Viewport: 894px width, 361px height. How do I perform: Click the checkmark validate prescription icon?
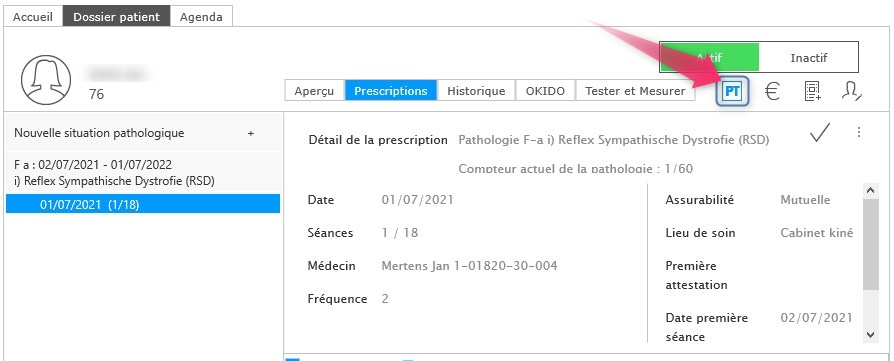coord(819,133)
